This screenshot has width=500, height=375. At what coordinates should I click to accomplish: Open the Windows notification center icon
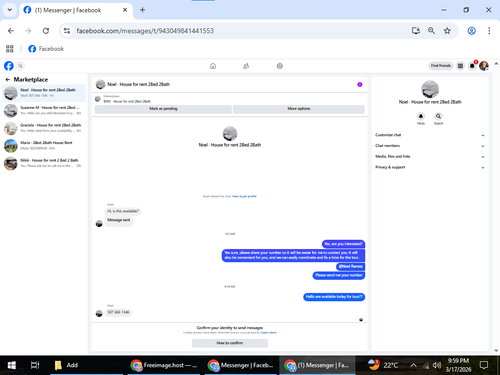[484, 365]
